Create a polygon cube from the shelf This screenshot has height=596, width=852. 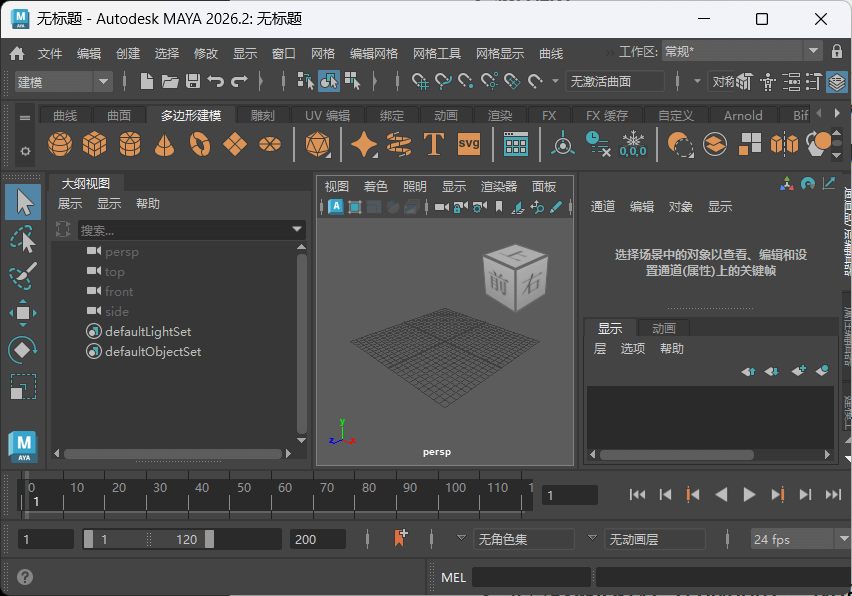coord(96,145)
